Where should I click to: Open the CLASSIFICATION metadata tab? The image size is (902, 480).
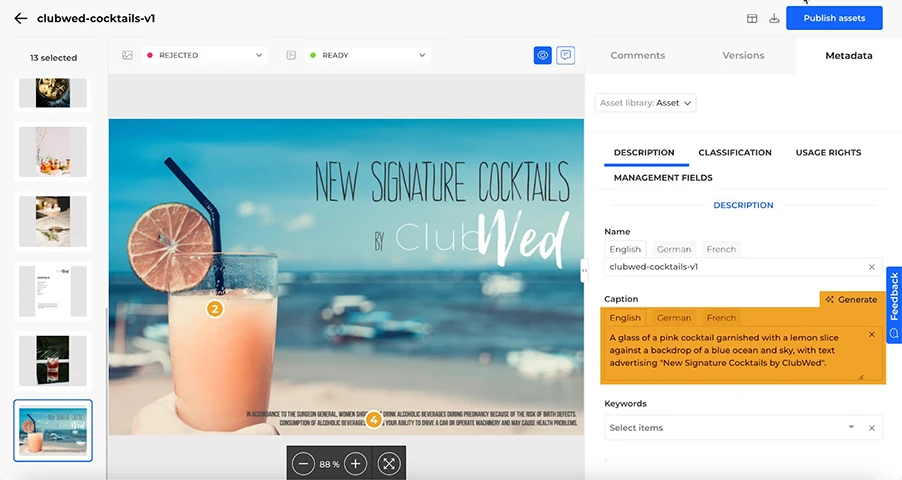coord(735,153)
